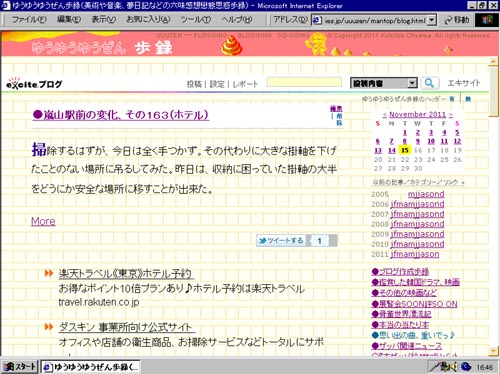Open the ファイル(F) menu
Screen dimensions: 500x374
[x=29, y=20]
